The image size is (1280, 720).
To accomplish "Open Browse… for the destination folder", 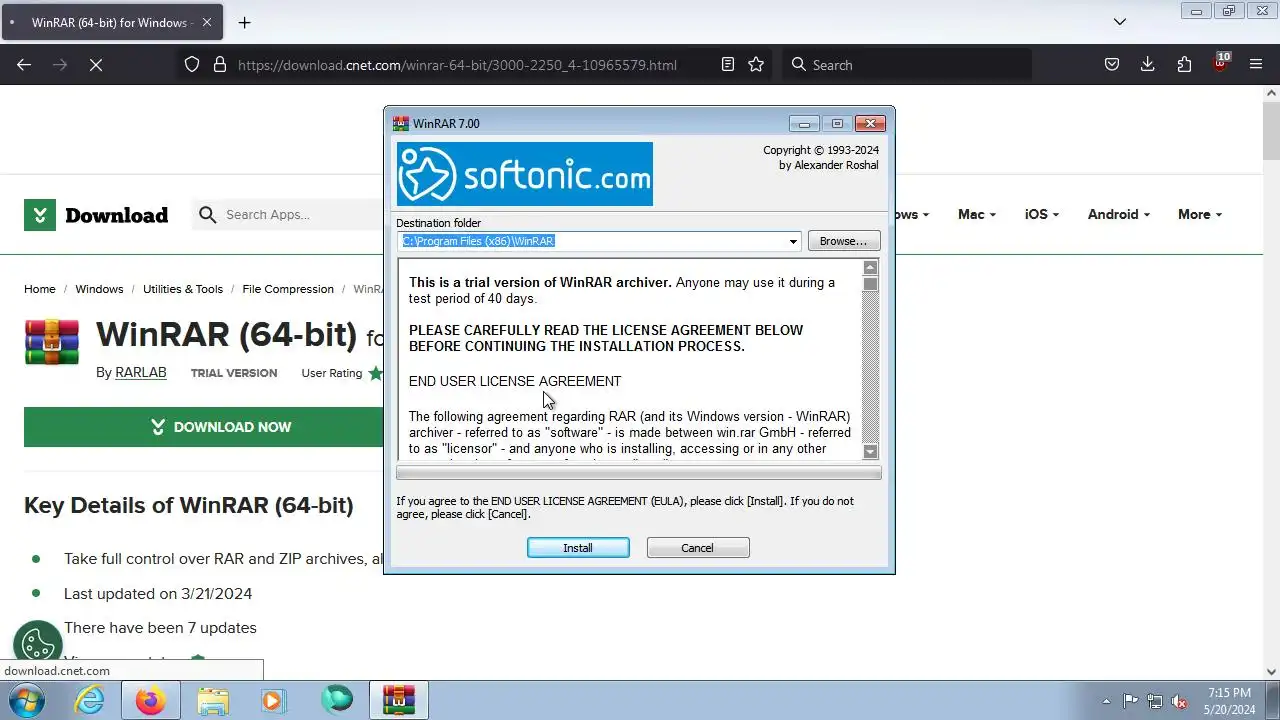I will pyautogui.click(x=844, y=241).
